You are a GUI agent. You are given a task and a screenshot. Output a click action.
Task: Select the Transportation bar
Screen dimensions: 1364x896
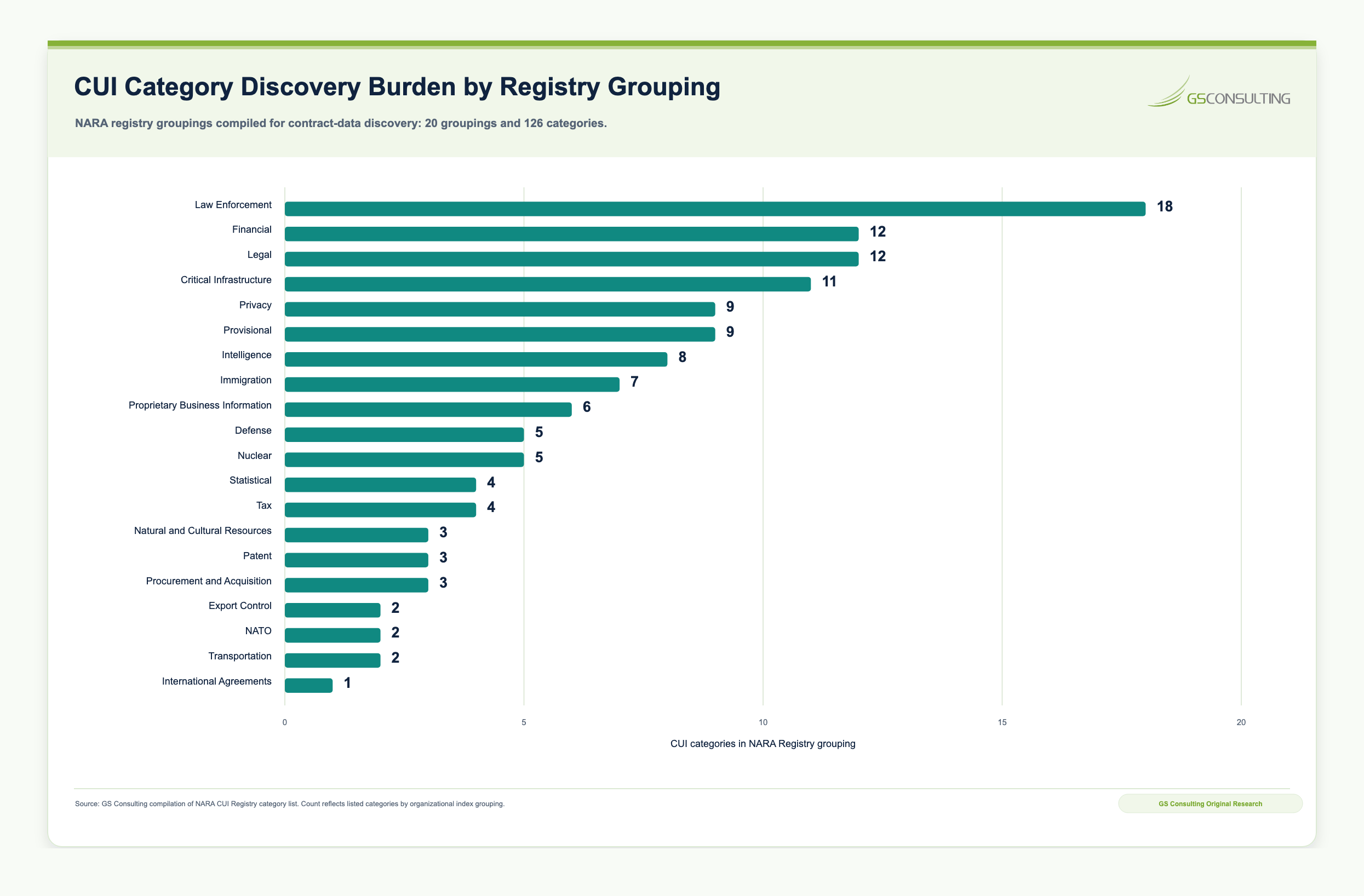(333, 660)
